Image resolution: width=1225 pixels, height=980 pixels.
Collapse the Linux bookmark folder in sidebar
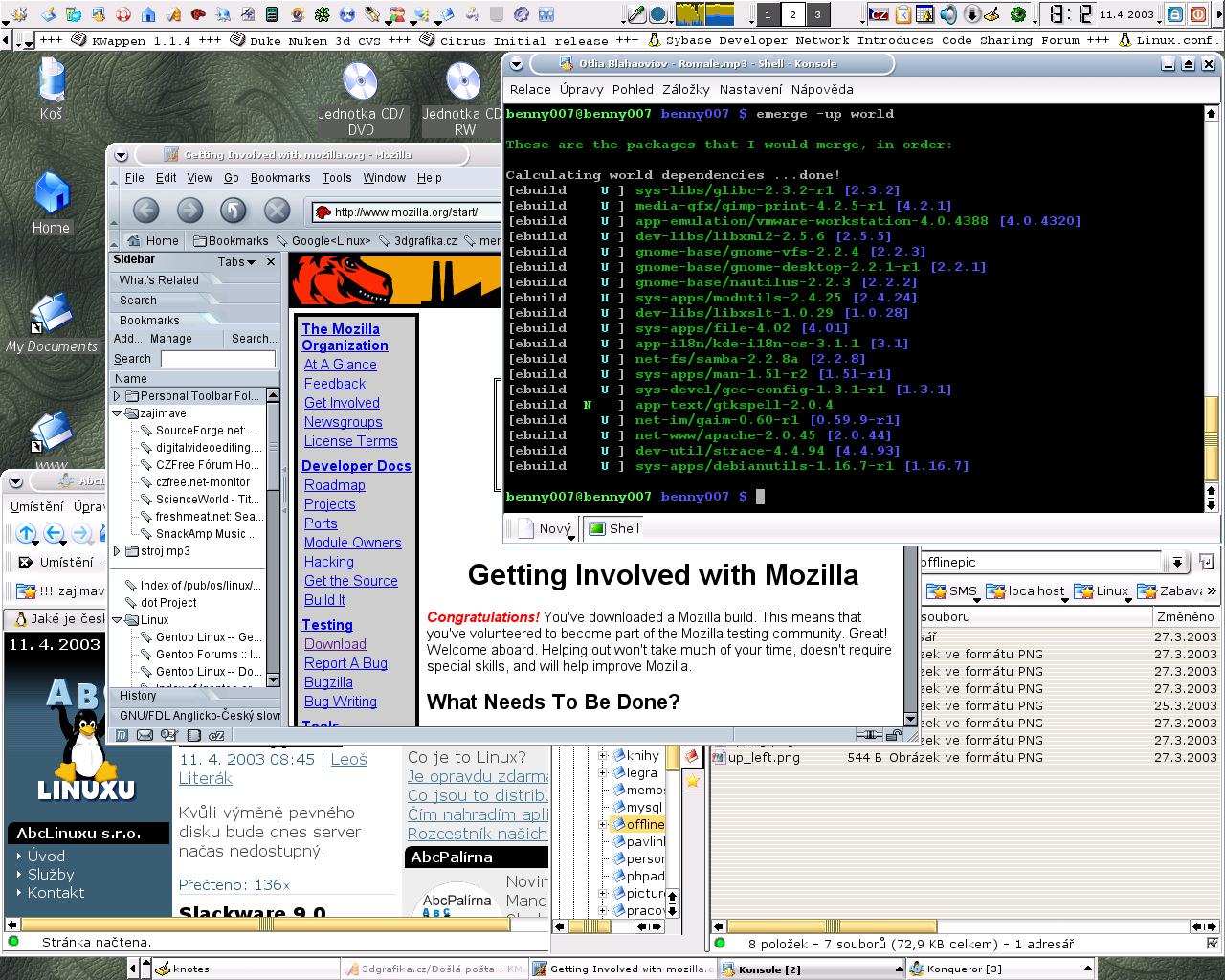(x=118, y=620)
